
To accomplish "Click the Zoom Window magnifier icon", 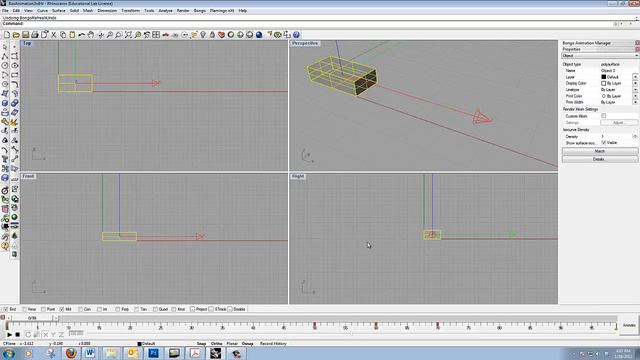I will [x=118, y=35].
